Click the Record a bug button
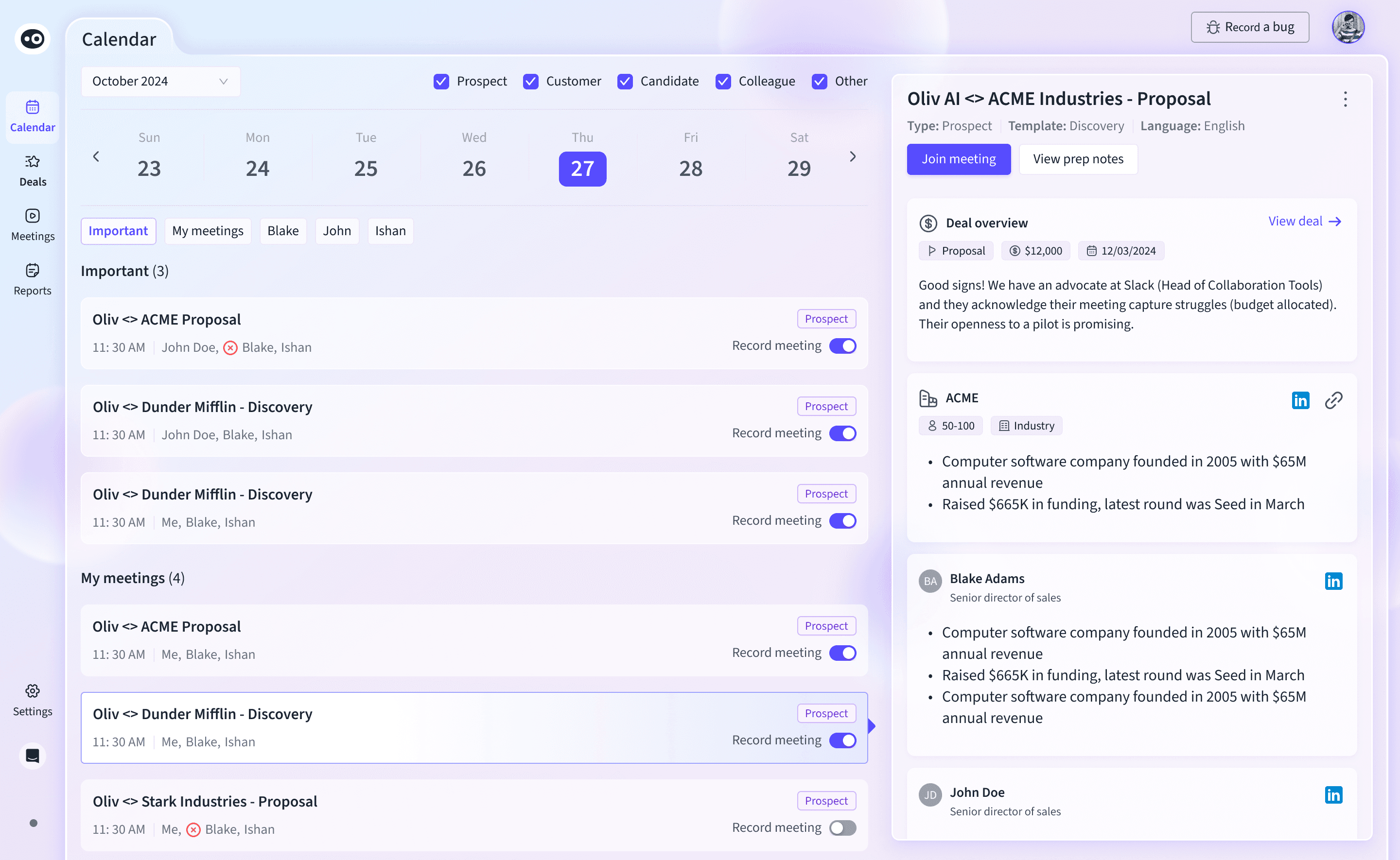Screen dimensions: 1400x860 tap(1250, 27)
